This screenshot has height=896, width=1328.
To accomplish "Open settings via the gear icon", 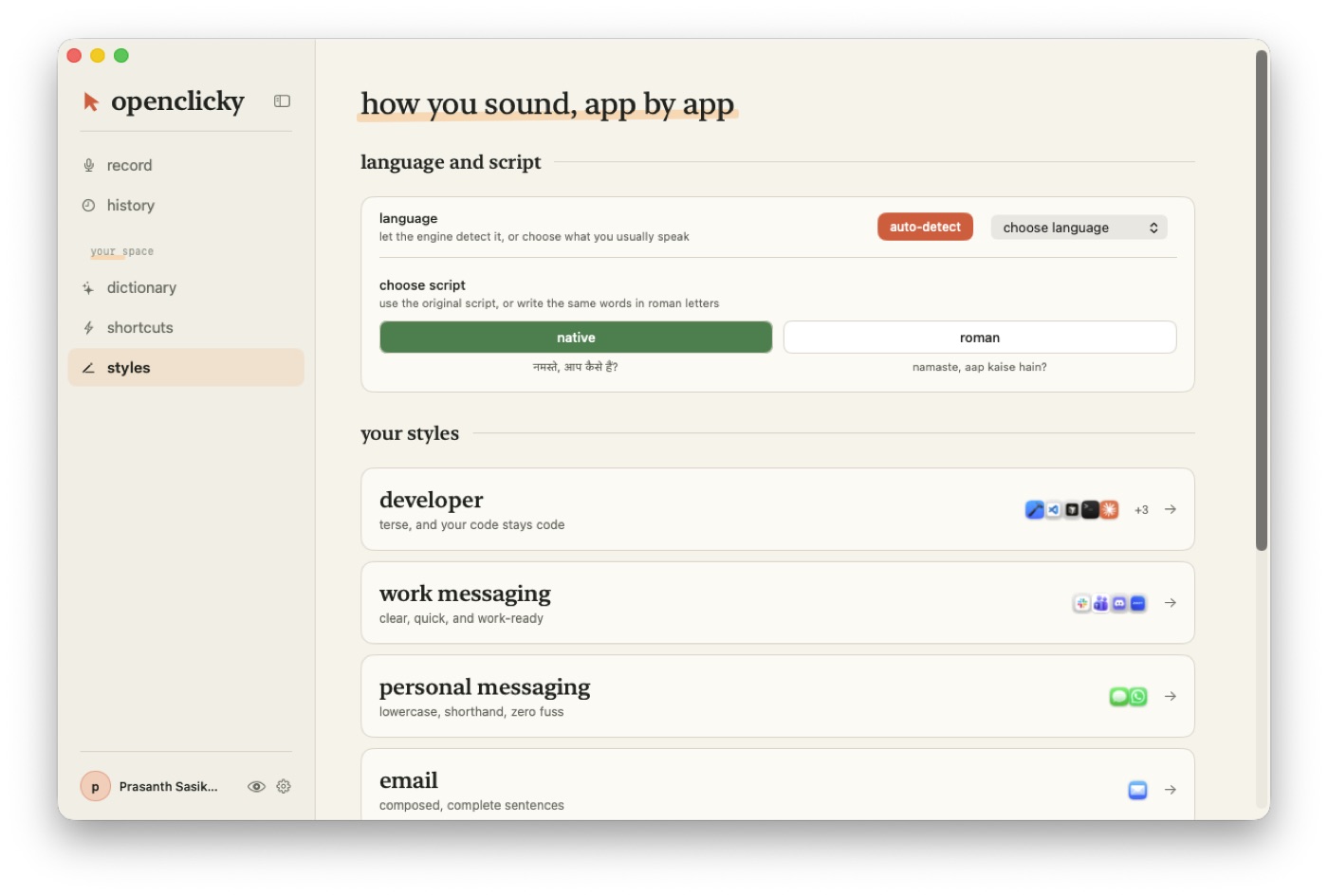I will point(284,786).
